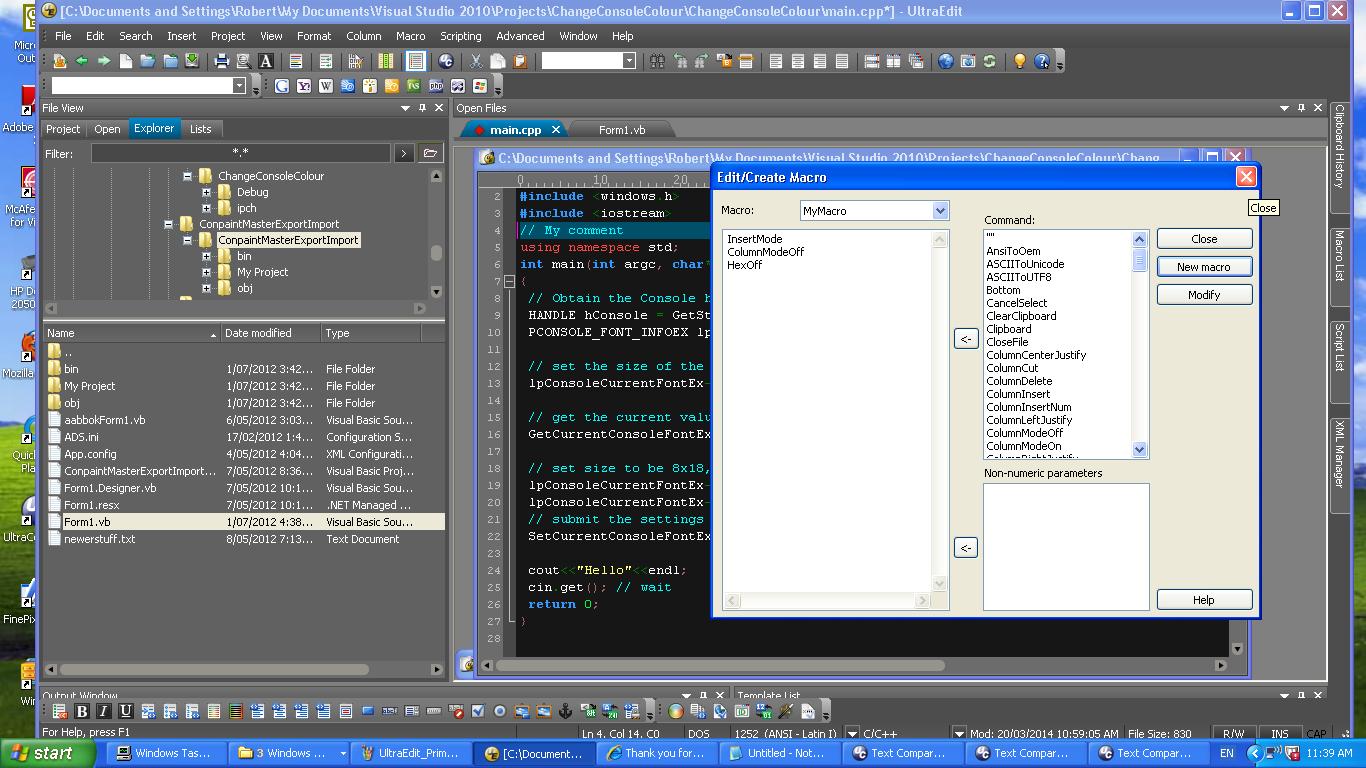Click the Cut scissors icon

[476, 61]
